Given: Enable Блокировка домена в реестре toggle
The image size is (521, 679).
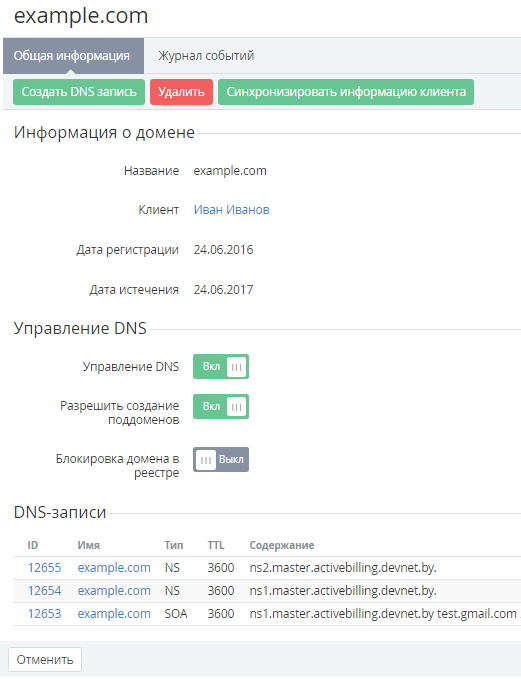Looking at the screenshot, I should [x=221, y=459].
